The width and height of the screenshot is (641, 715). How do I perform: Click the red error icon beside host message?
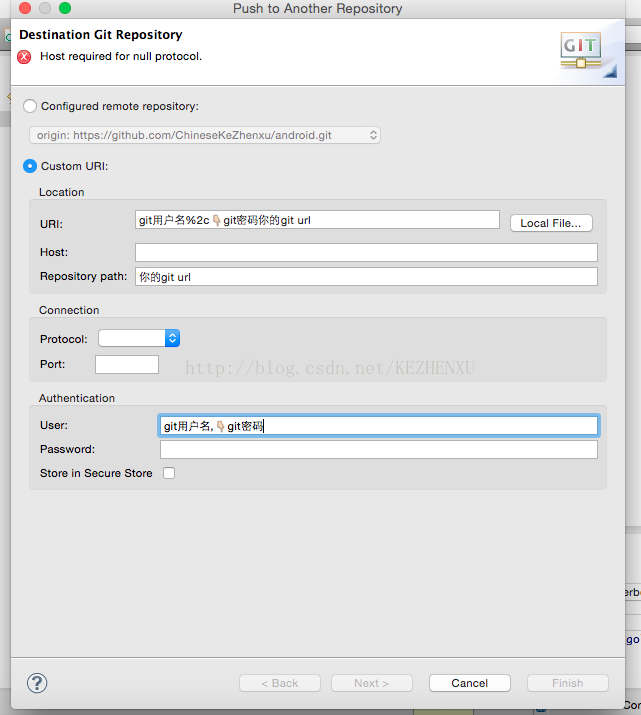[x=24, y=57]
